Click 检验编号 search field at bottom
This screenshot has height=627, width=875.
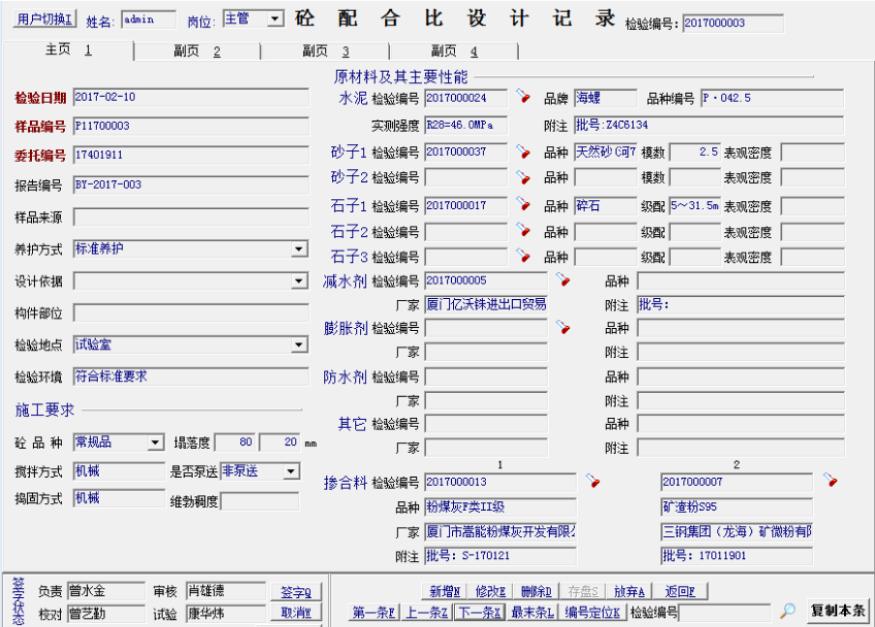[725, 612]
